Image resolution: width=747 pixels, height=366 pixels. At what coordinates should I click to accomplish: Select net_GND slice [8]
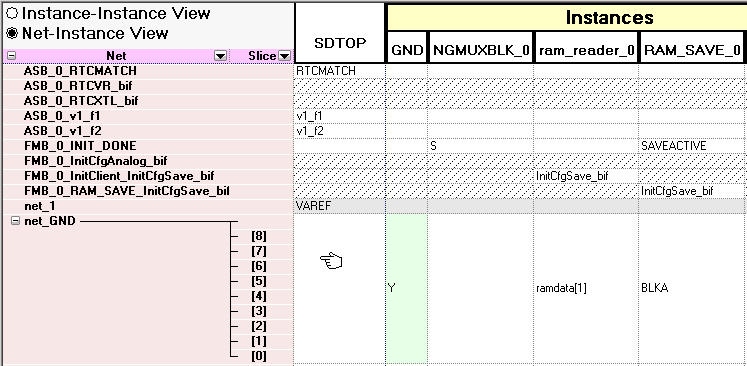click(259, 236)
